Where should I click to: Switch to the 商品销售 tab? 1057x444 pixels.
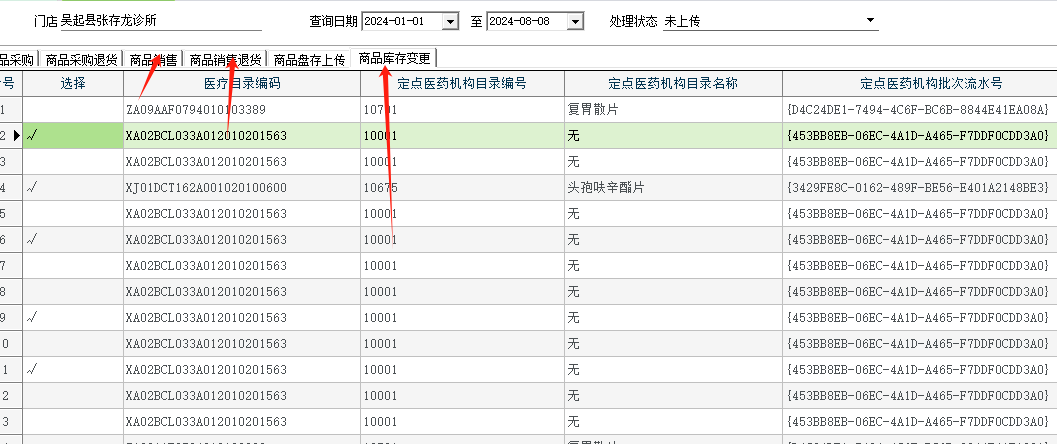[x=153, y=60]
